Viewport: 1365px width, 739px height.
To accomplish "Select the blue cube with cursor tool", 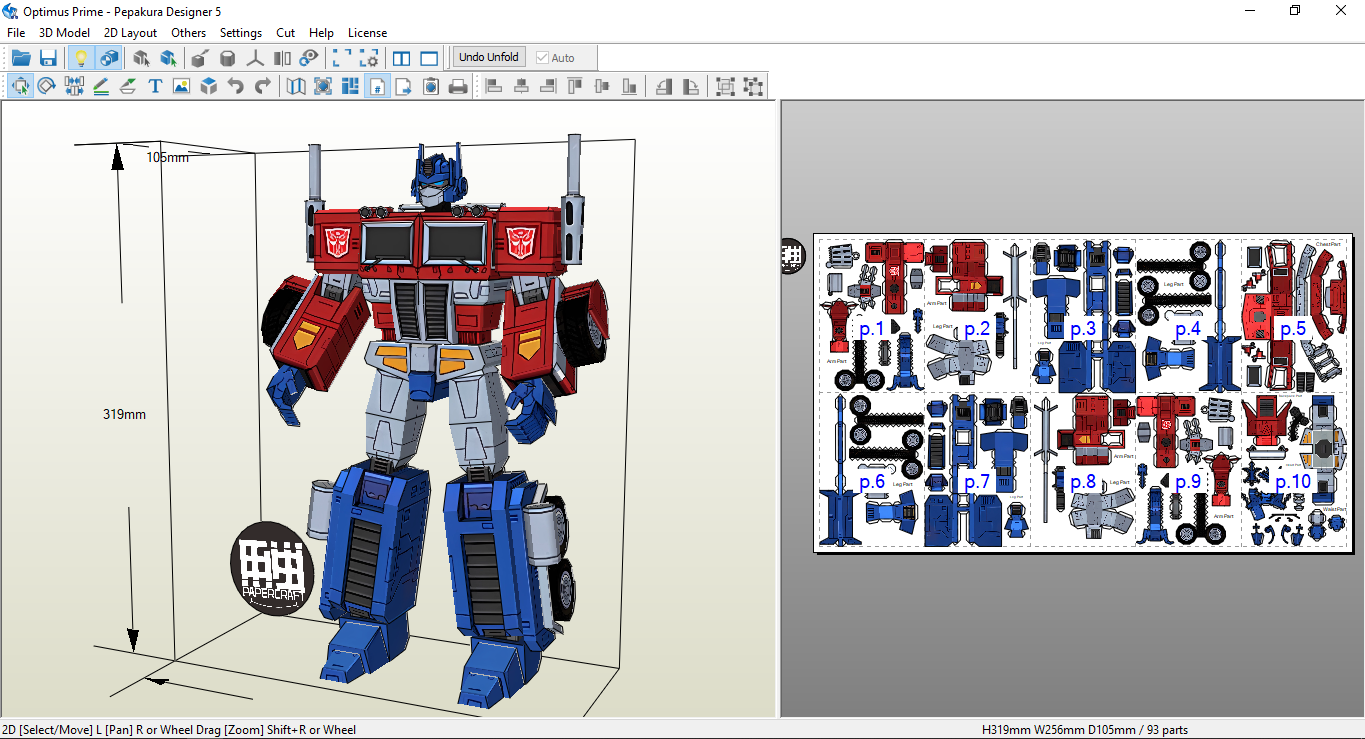I will (x=168, y=58).
